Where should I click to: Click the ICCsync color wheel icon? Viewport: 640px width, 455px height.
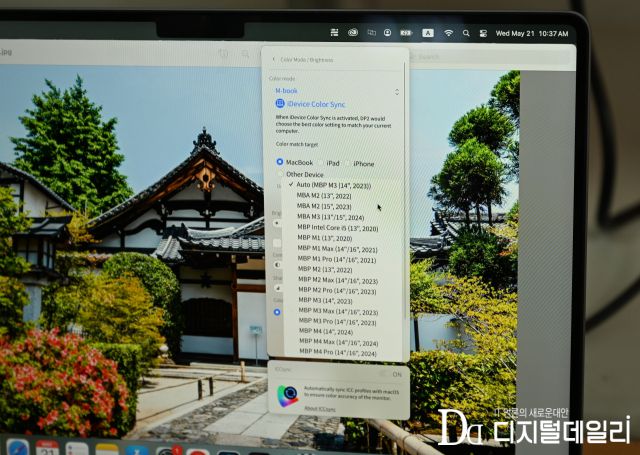289,397
